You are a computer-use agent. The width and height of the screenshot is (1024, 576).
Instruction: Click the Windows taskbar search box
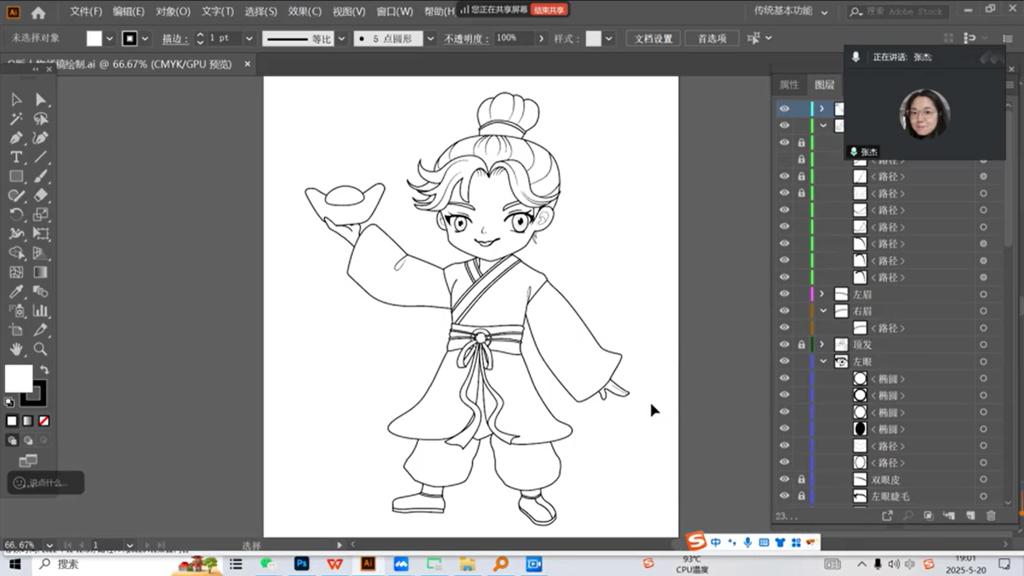pyautogui.click(x=100, y=564)
